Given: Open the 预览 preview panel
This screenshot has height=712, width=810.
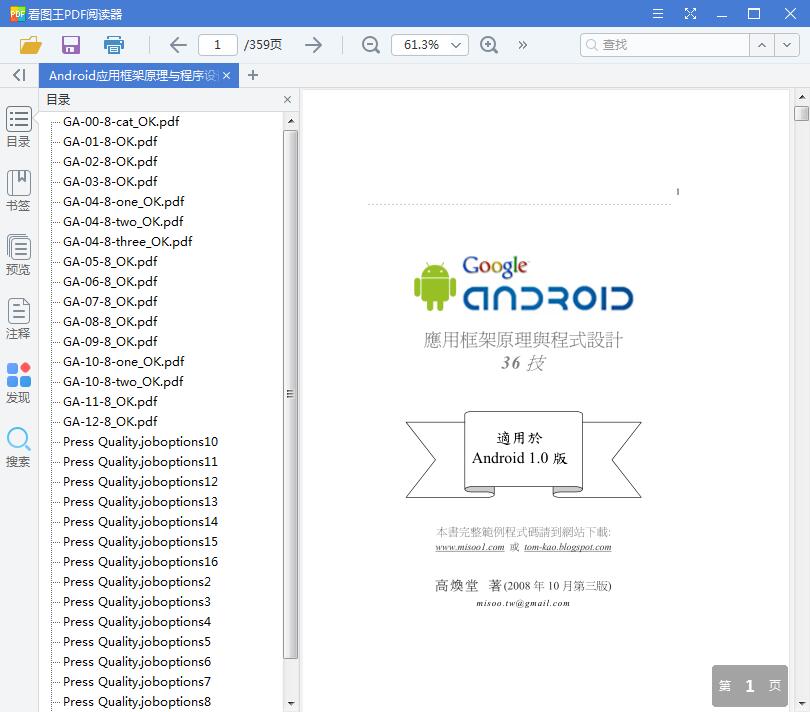Looking at the screenshot, I should (x=18, y=253).
